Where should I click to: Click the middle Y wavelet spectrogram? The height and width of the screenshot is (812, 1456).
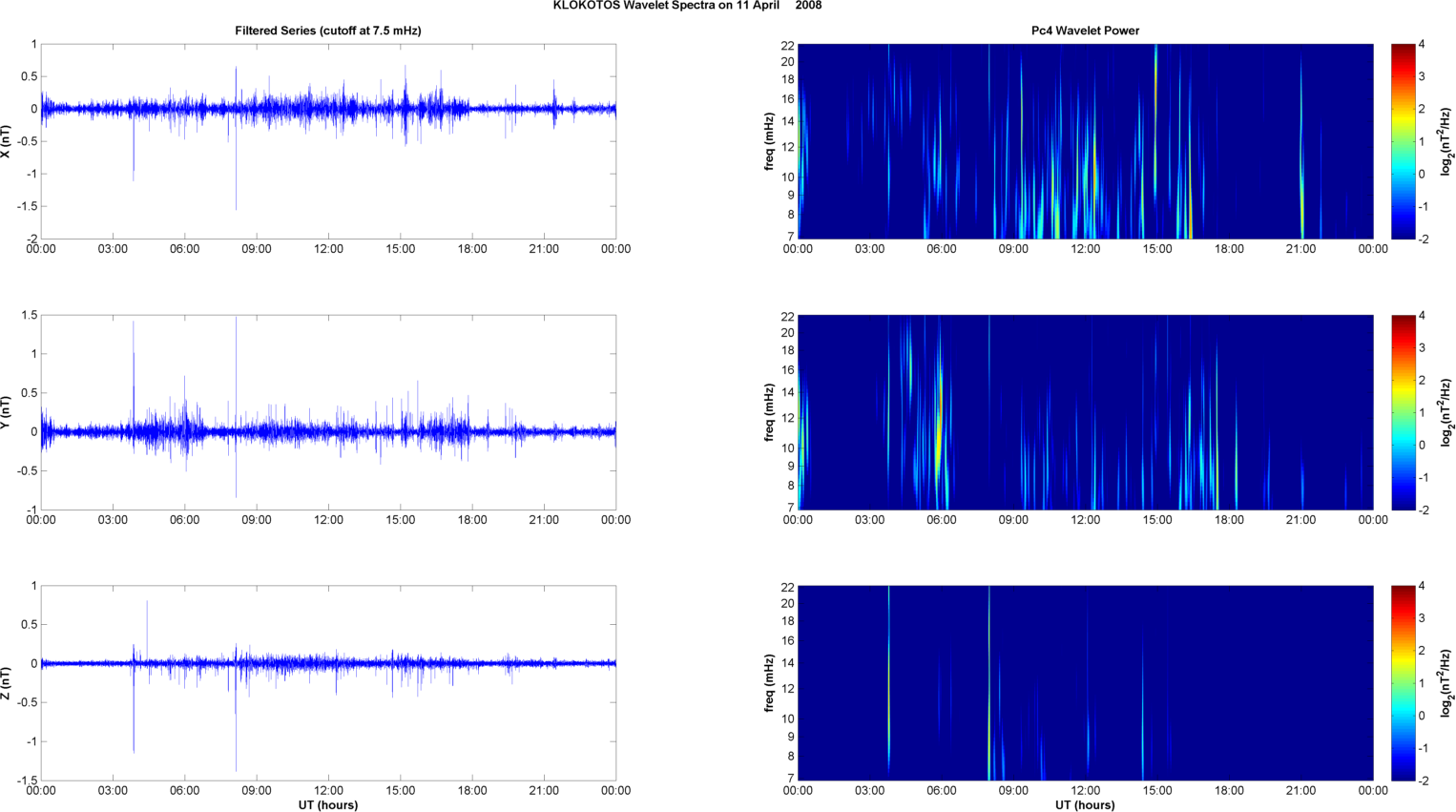[1085, 412]
